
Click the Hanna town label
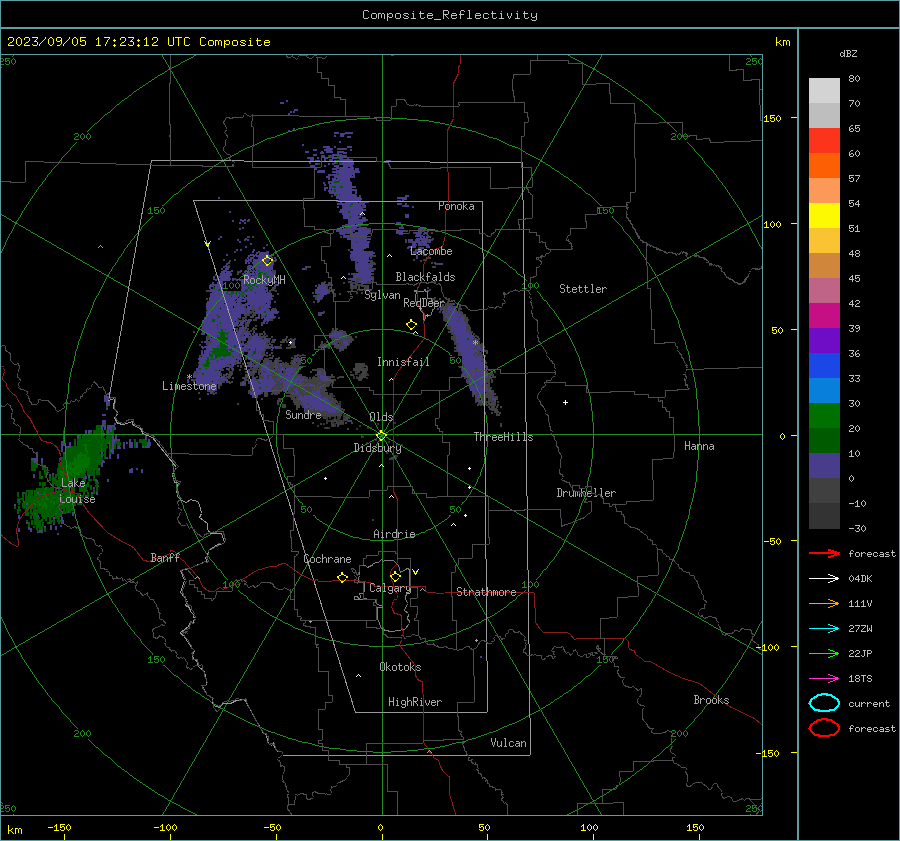[x=699, y=446]
